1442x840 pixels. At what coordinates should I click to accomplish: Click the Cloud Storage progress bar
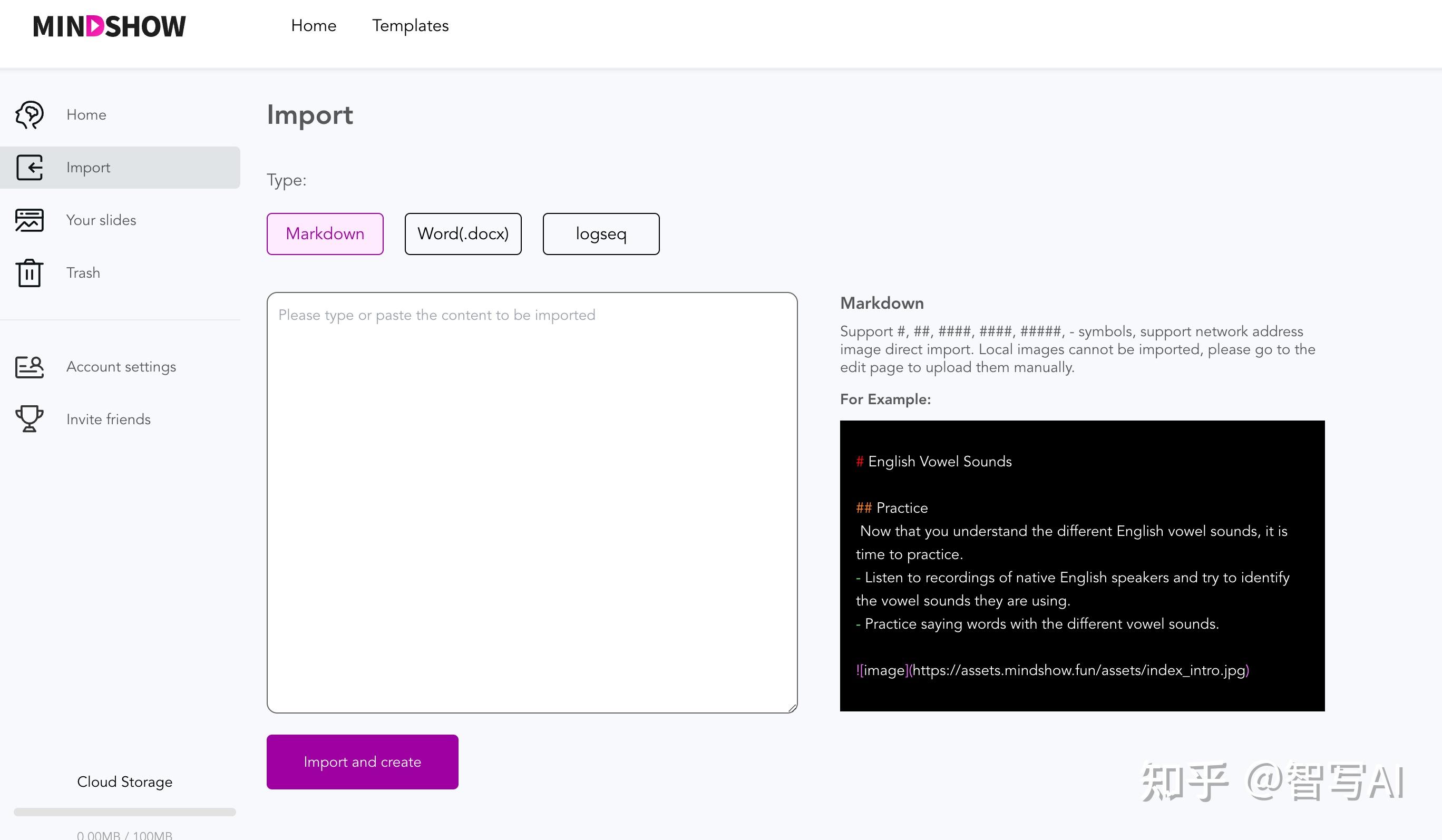[125, 812]
